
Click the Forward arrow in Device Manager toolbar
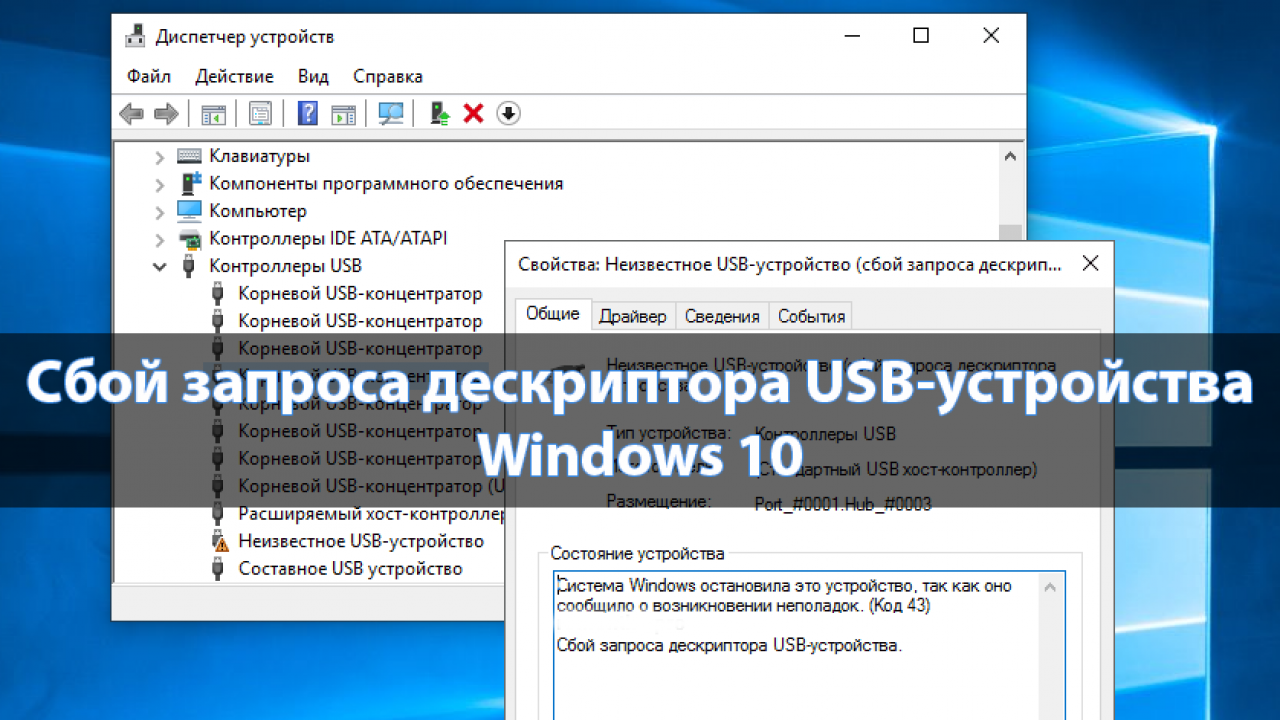(x=166, y=114)
